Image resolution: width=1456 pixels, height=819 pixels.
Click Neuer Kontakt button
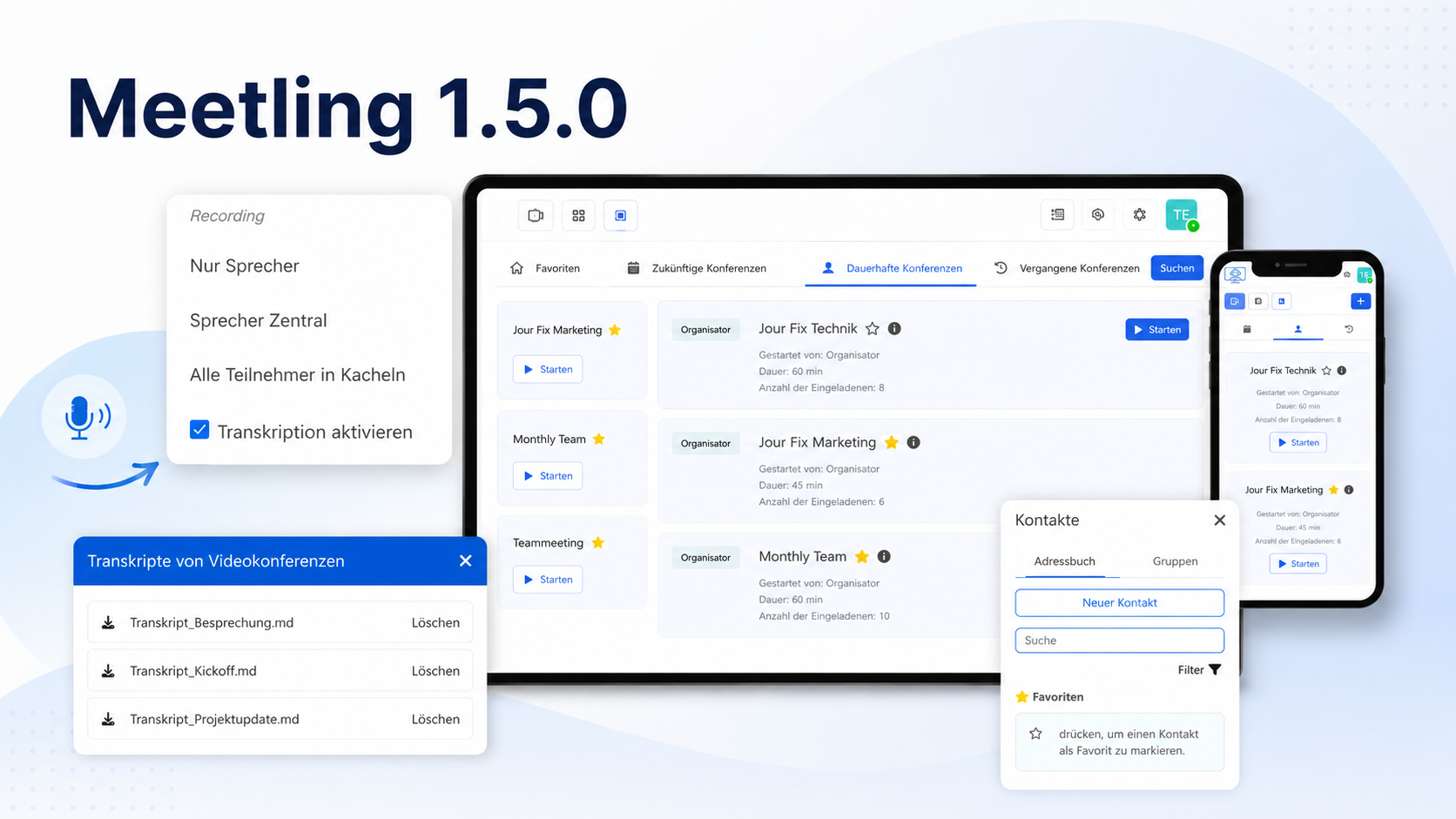point(1119,602)
